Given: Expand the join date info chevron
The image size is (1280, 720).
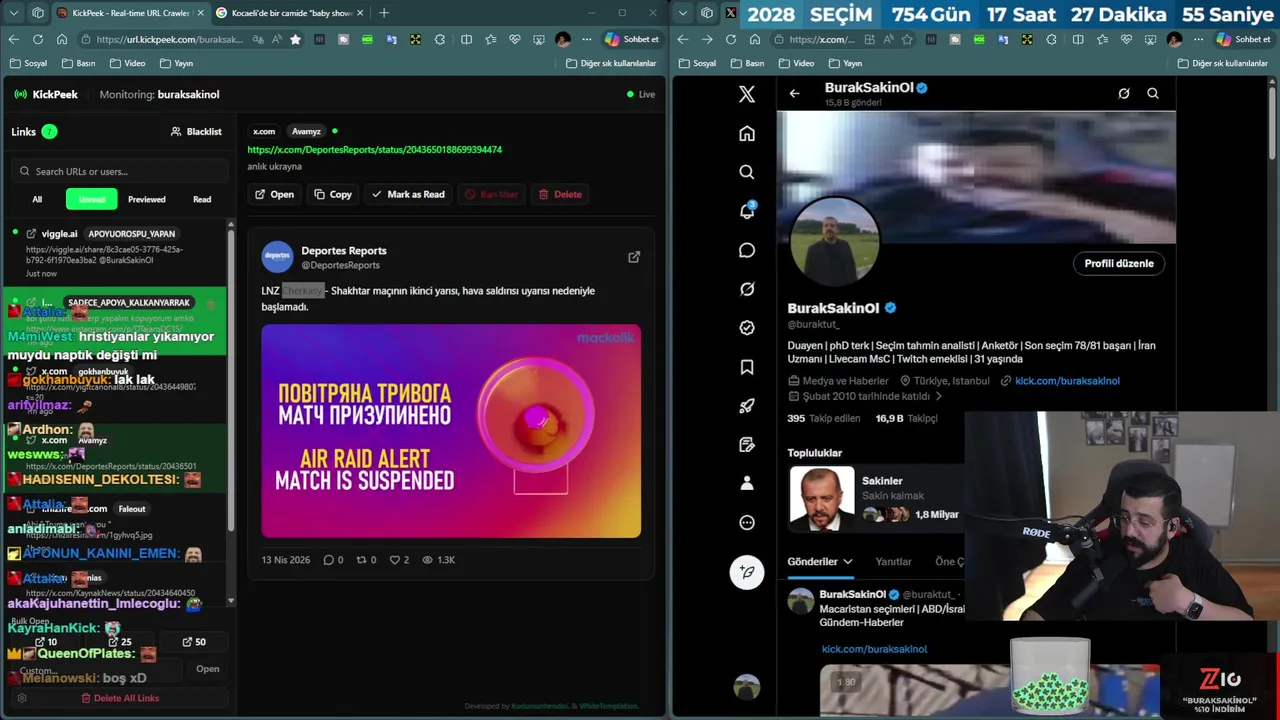Looking at the screenshot, I should coord(938,396).
